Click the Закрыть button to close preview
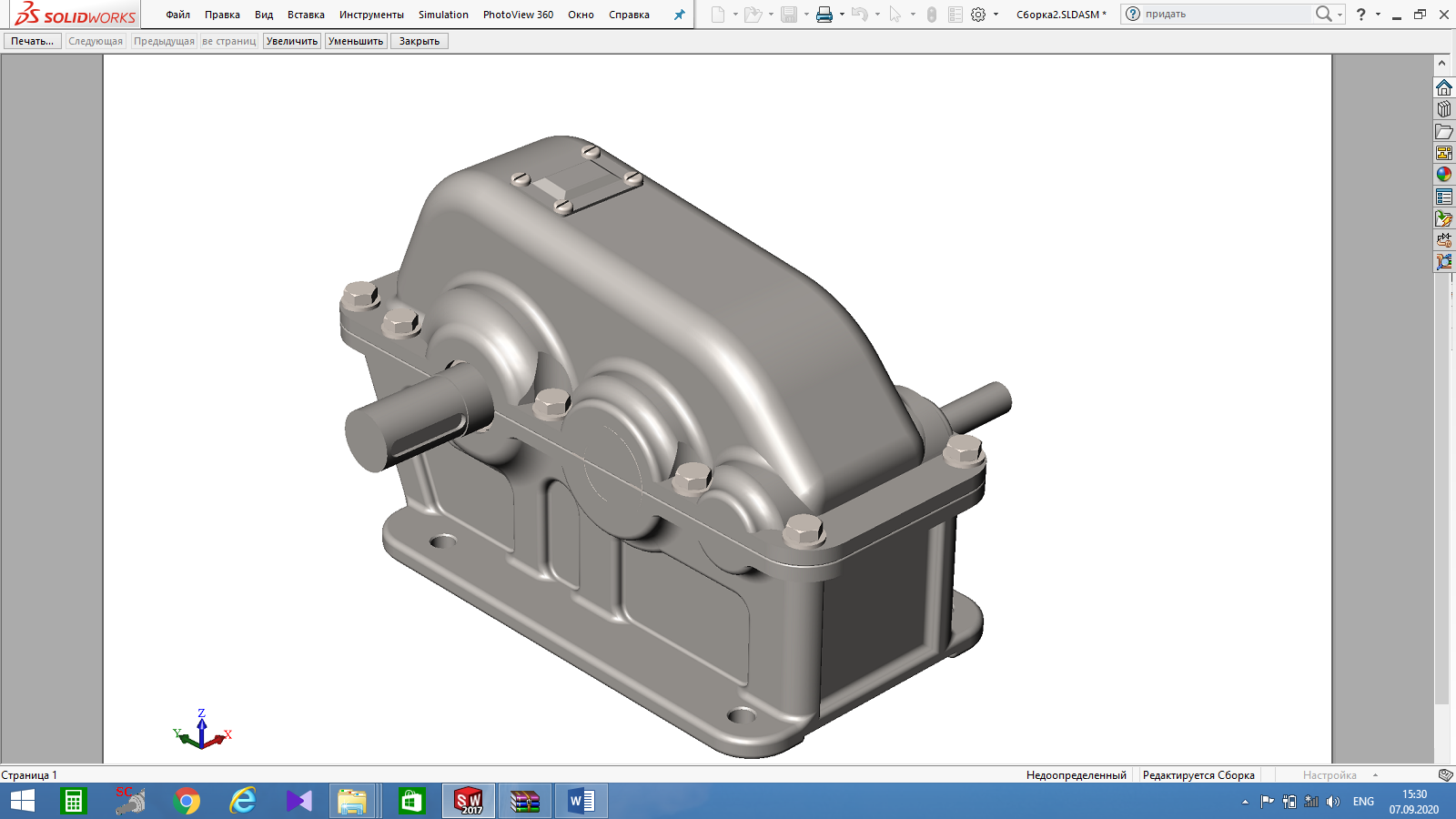 click(420, 41)
